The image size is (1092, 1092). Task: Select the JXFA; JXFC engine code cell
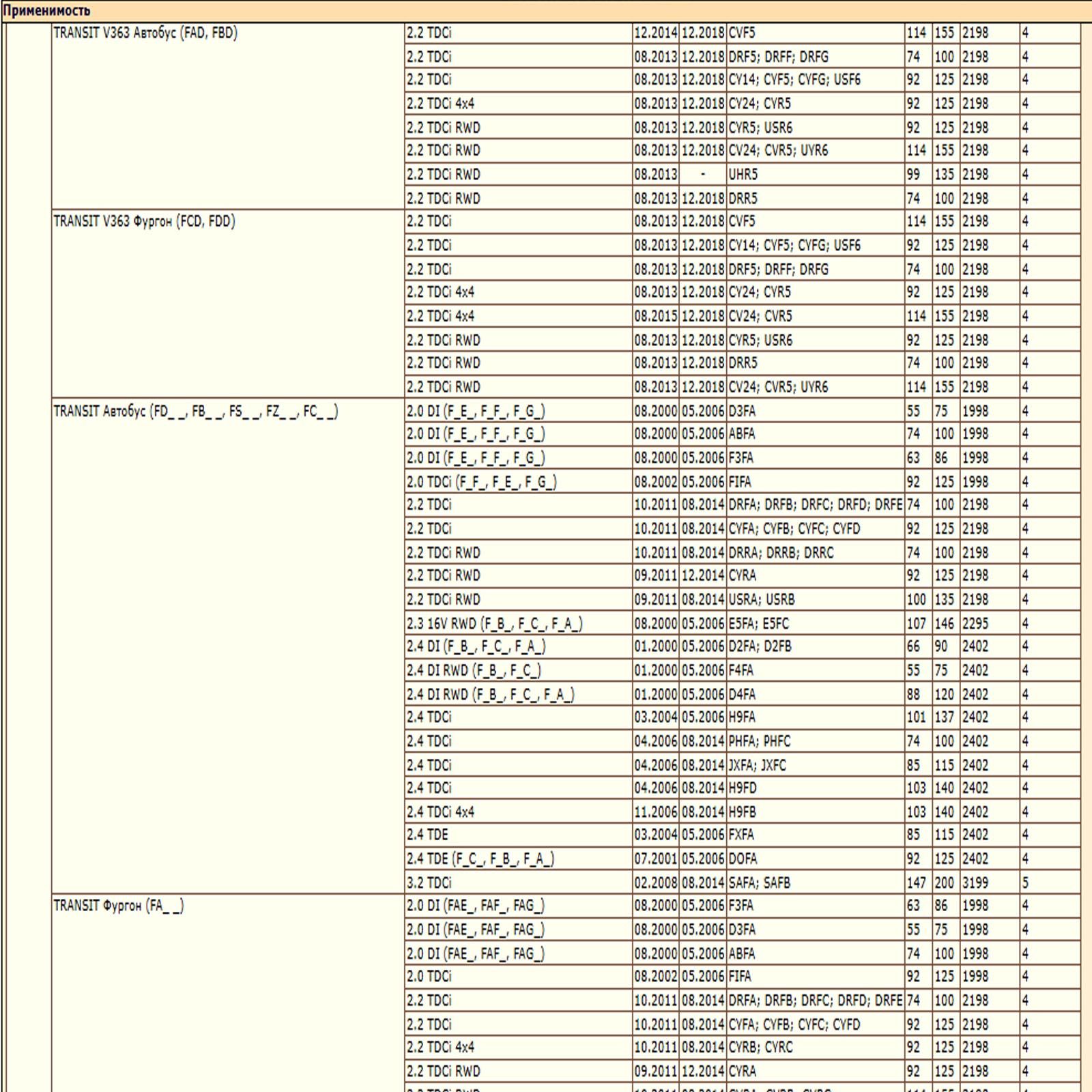[758, 765]
